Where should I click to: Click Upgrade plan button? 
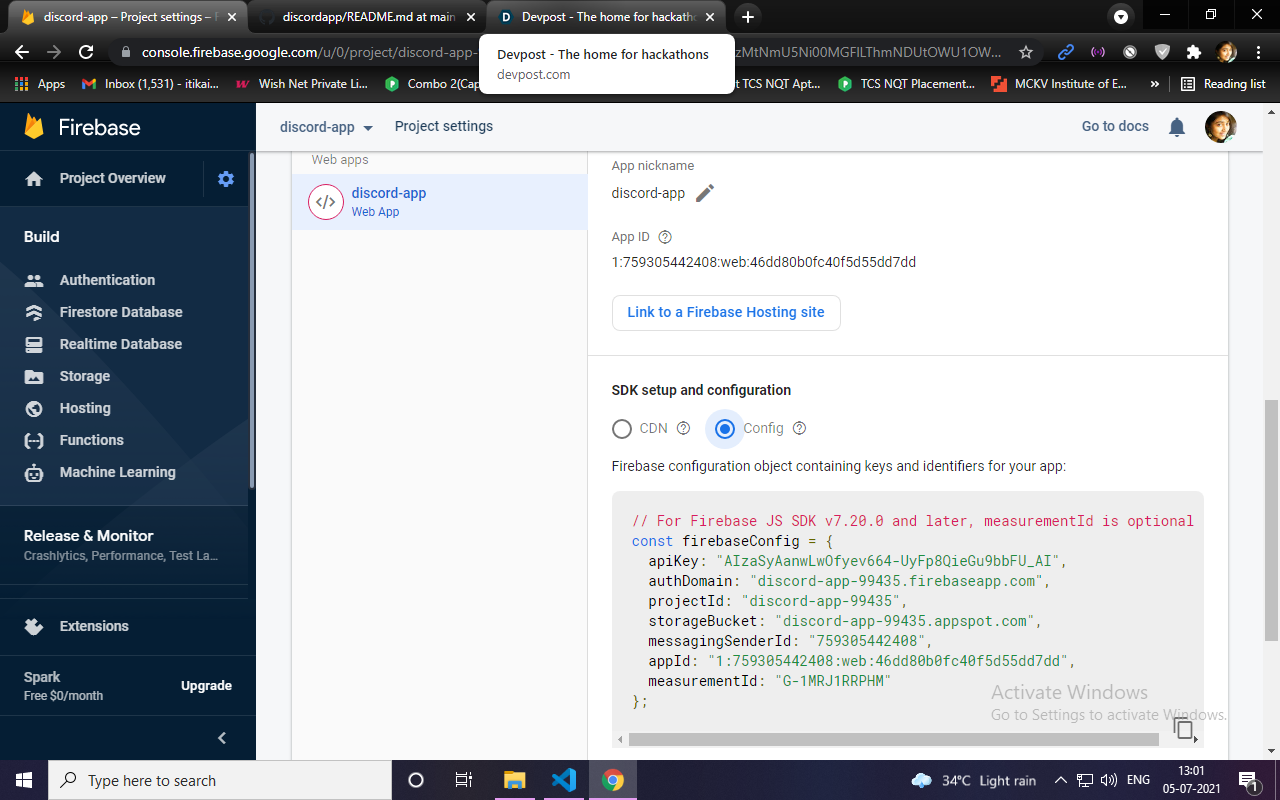[206, 686]
